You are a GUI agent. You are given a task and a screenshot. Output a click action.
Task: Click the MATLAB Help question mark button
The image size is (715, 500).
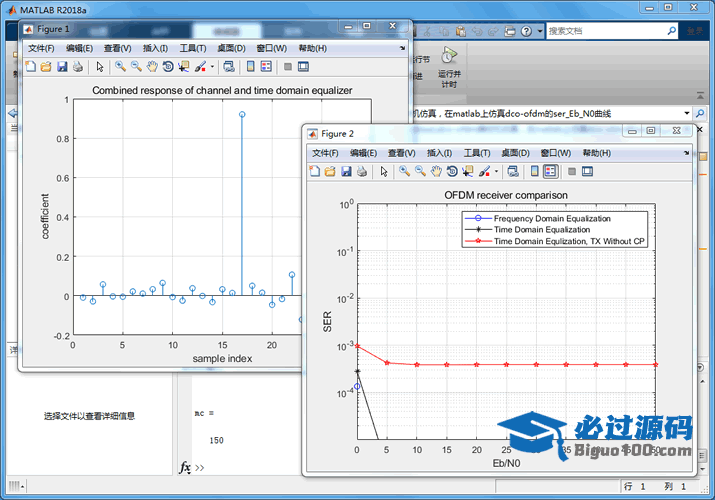click(x=527, y=31)
